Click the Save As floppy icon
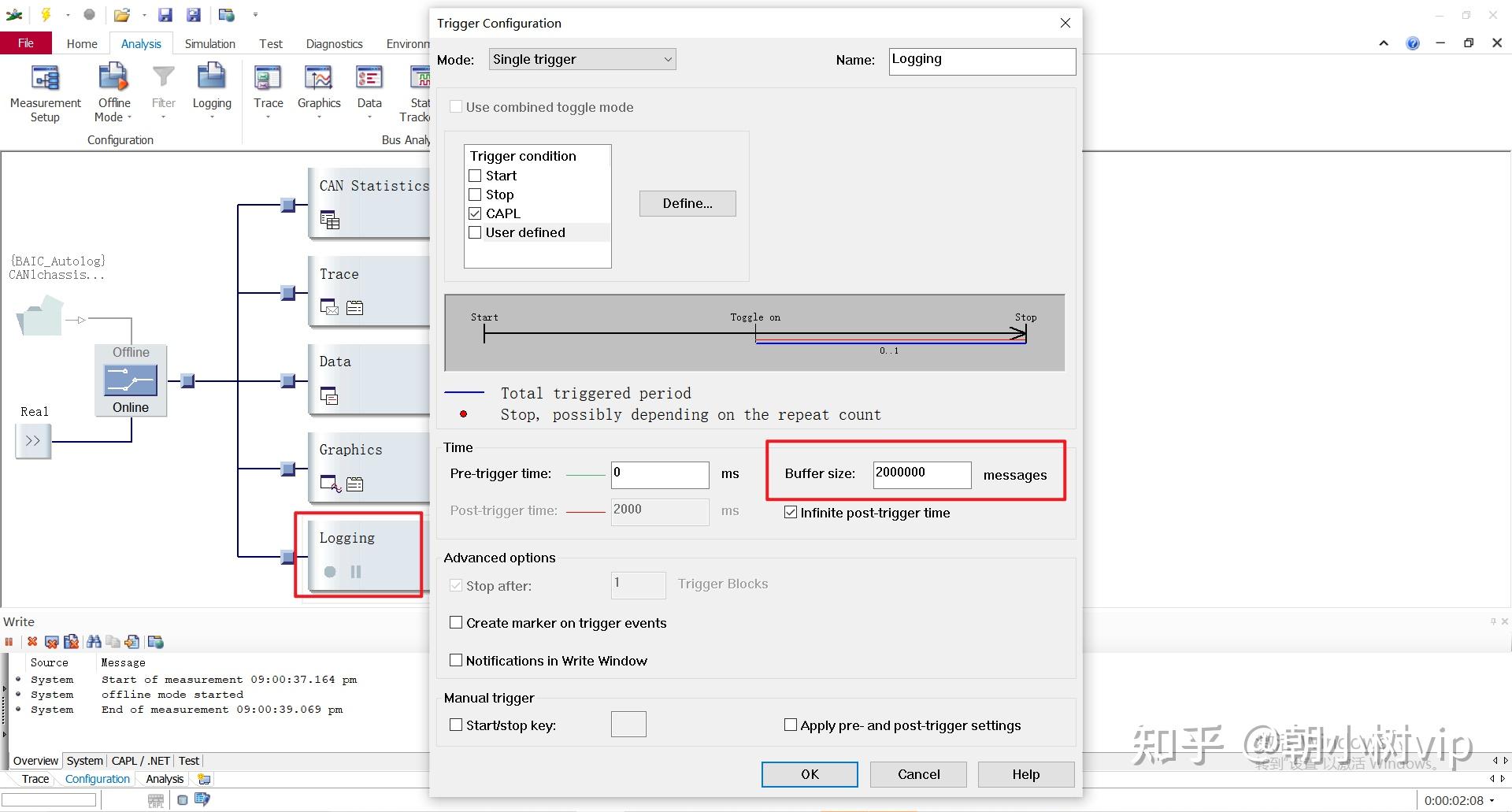Viewport: 1512px width, 812px height. click(194, 14)
